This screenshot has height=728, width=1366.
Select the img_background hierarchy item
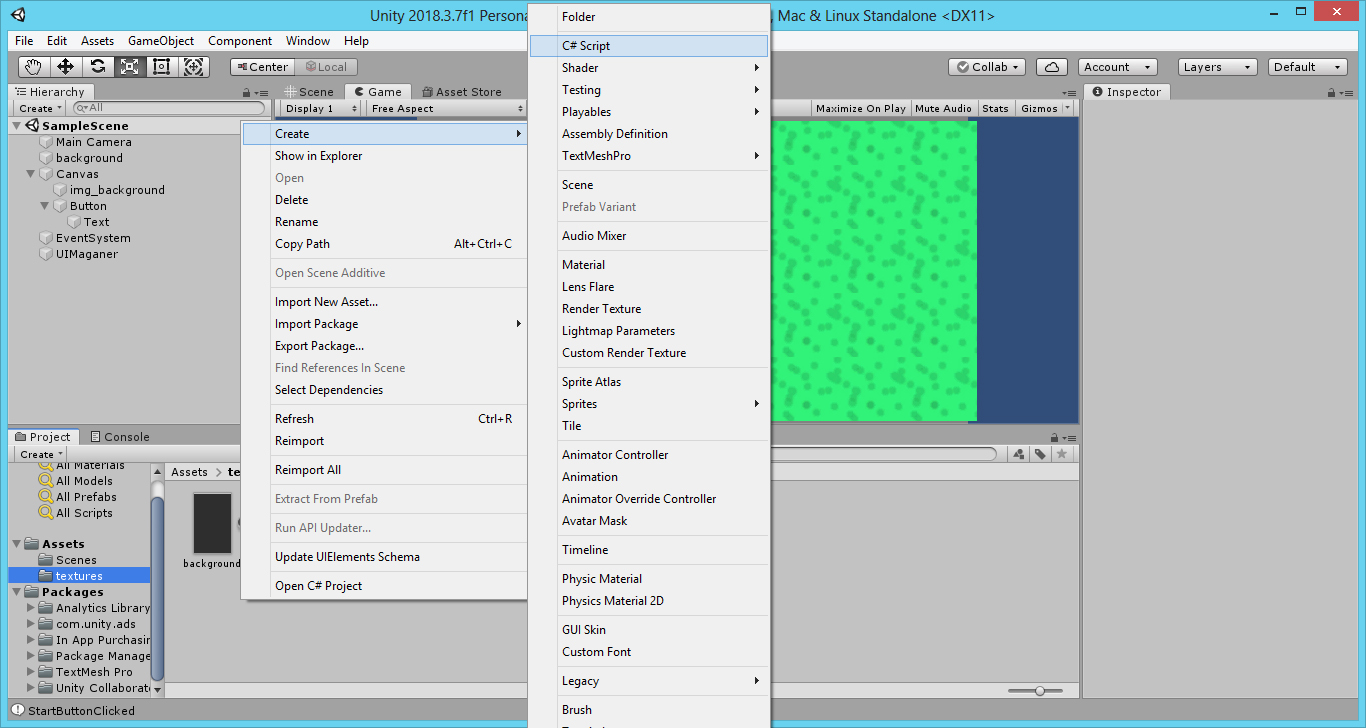tap(117, 190)
